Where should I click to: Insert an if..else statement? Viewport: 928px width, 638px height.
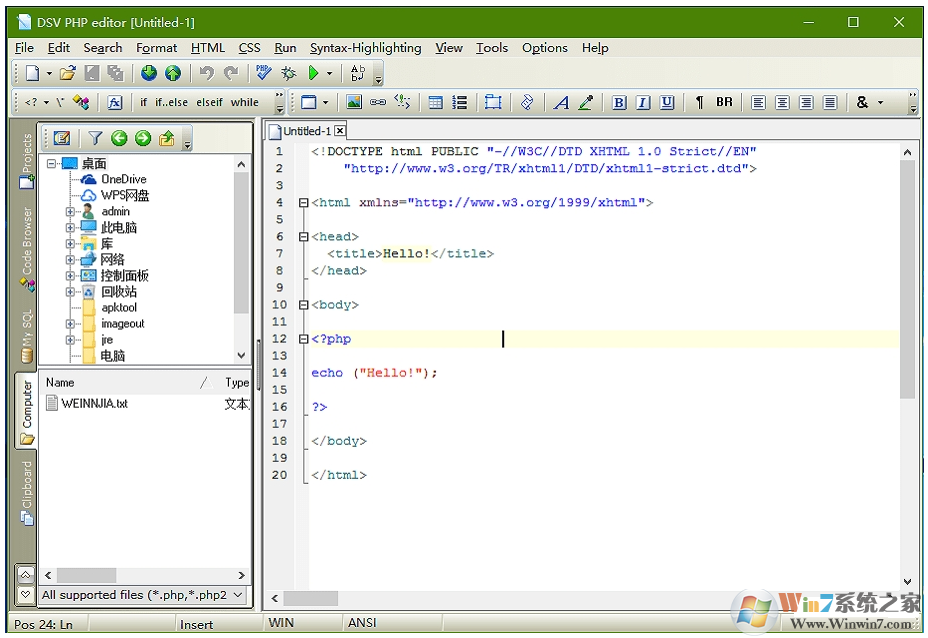pos(171,101)
